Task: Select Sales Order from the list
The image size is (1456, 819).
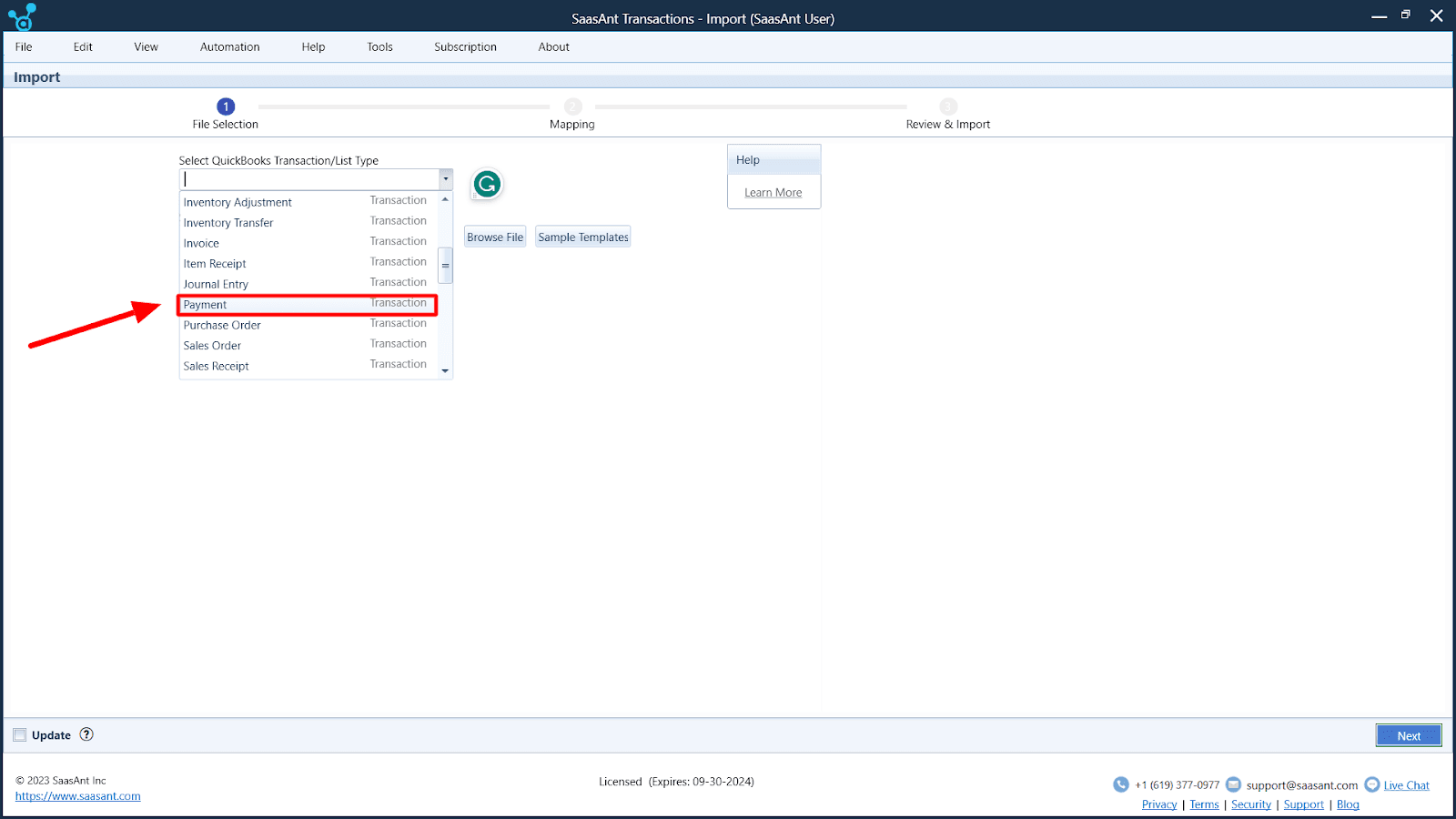Action: 308,345
